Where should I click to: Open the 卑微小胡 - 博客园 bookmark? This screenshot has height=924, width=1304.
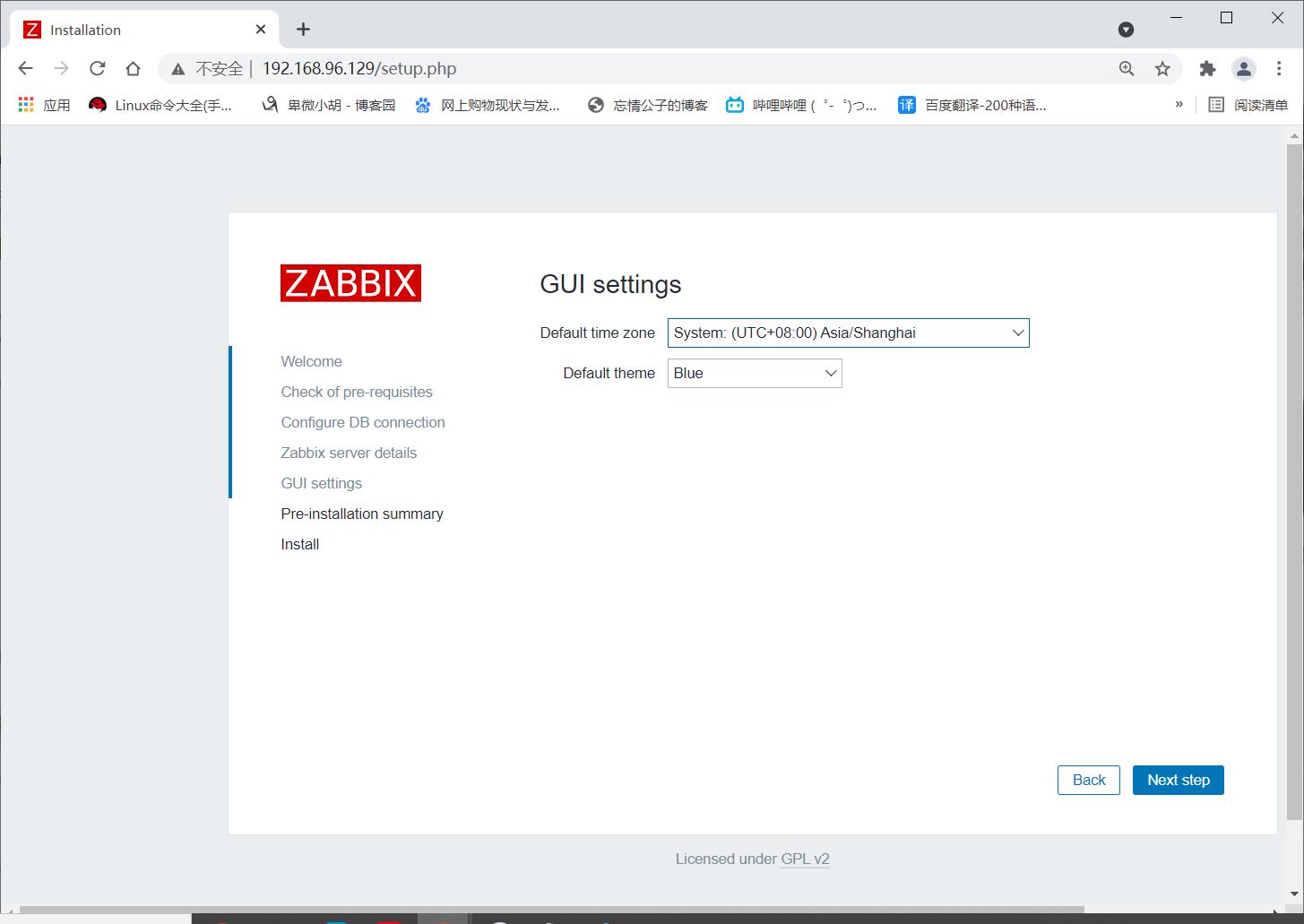pos(328,105)
